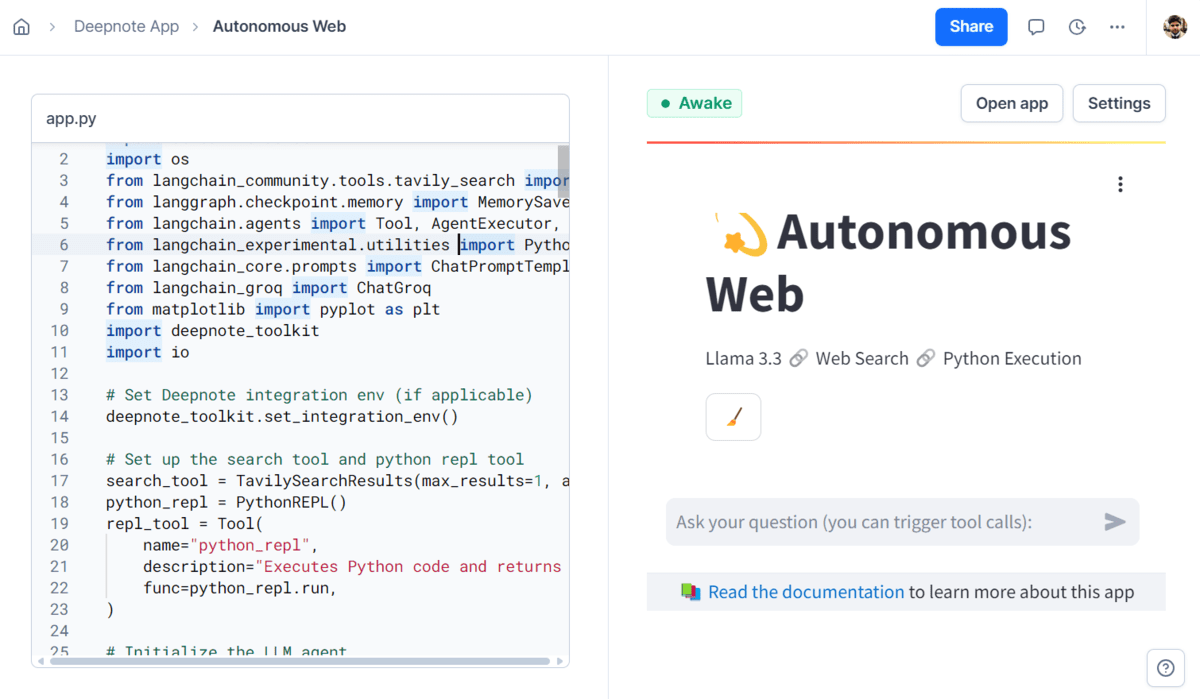1200x699 pixels.
Task: Click the "import io" line
Action: coord(148,352)
